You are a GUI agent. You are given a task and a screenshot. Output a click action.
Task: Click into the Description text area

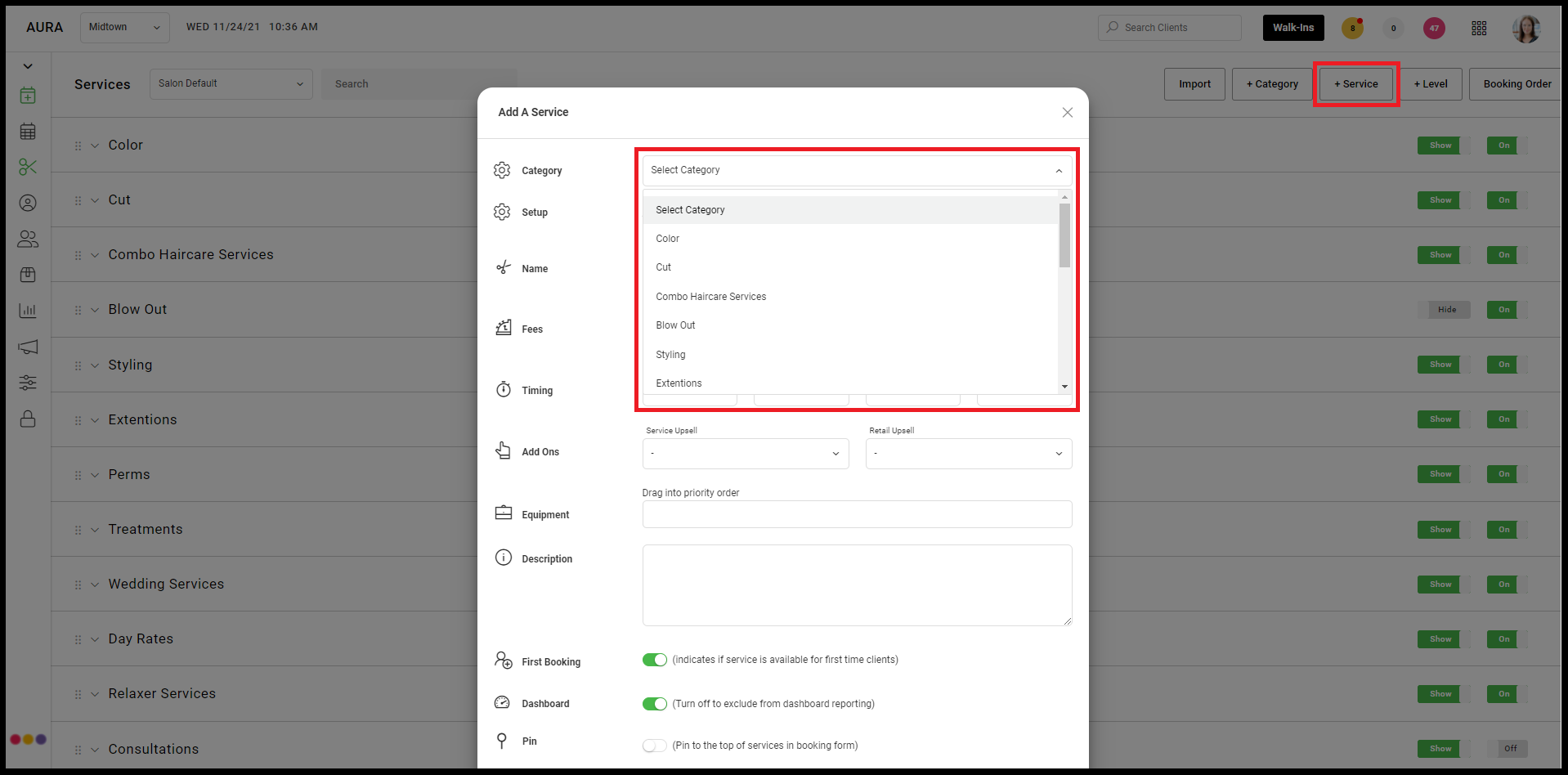coord(857,585)
